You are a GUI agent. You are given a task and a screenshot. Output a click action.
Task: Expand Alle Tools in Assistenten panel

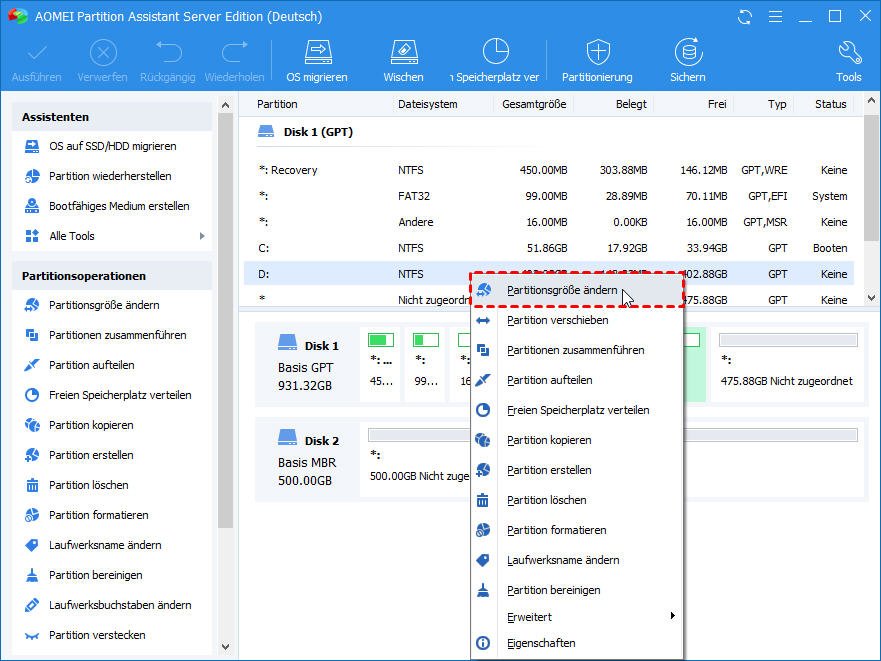[112, 236]
